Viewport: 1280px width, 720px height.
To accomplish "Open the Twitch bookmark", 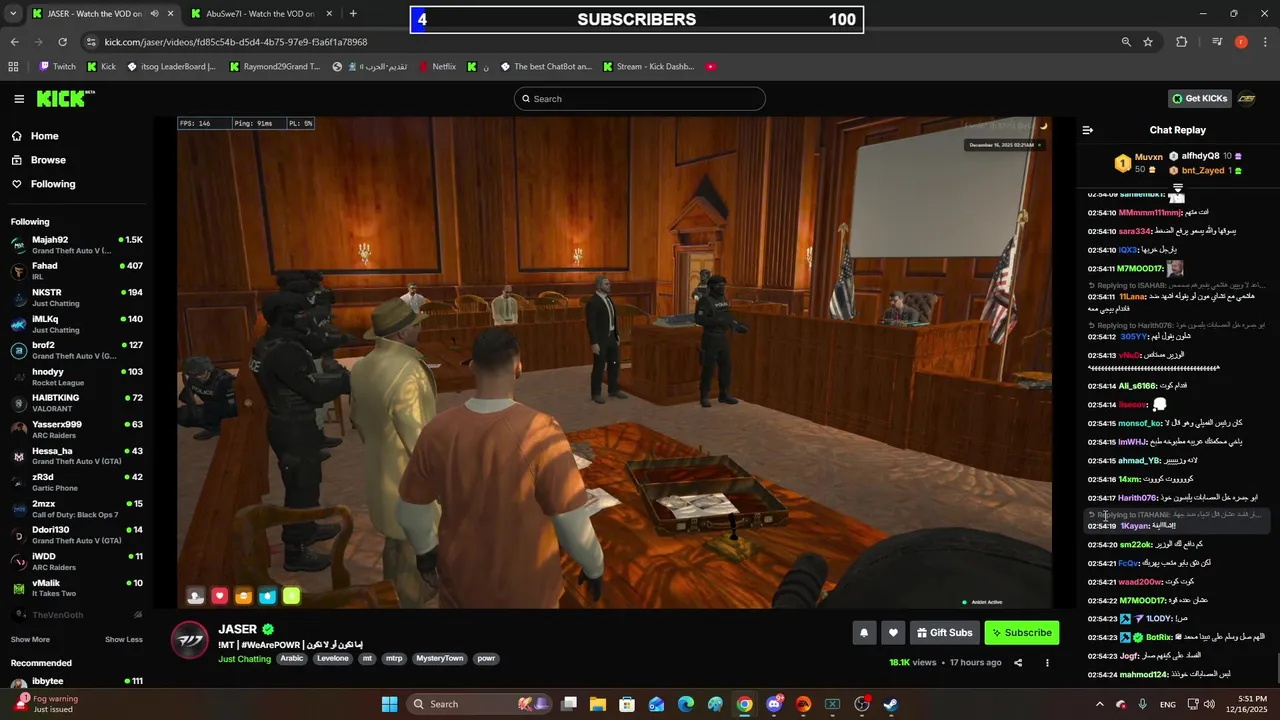I will click(x=57, y=67).
